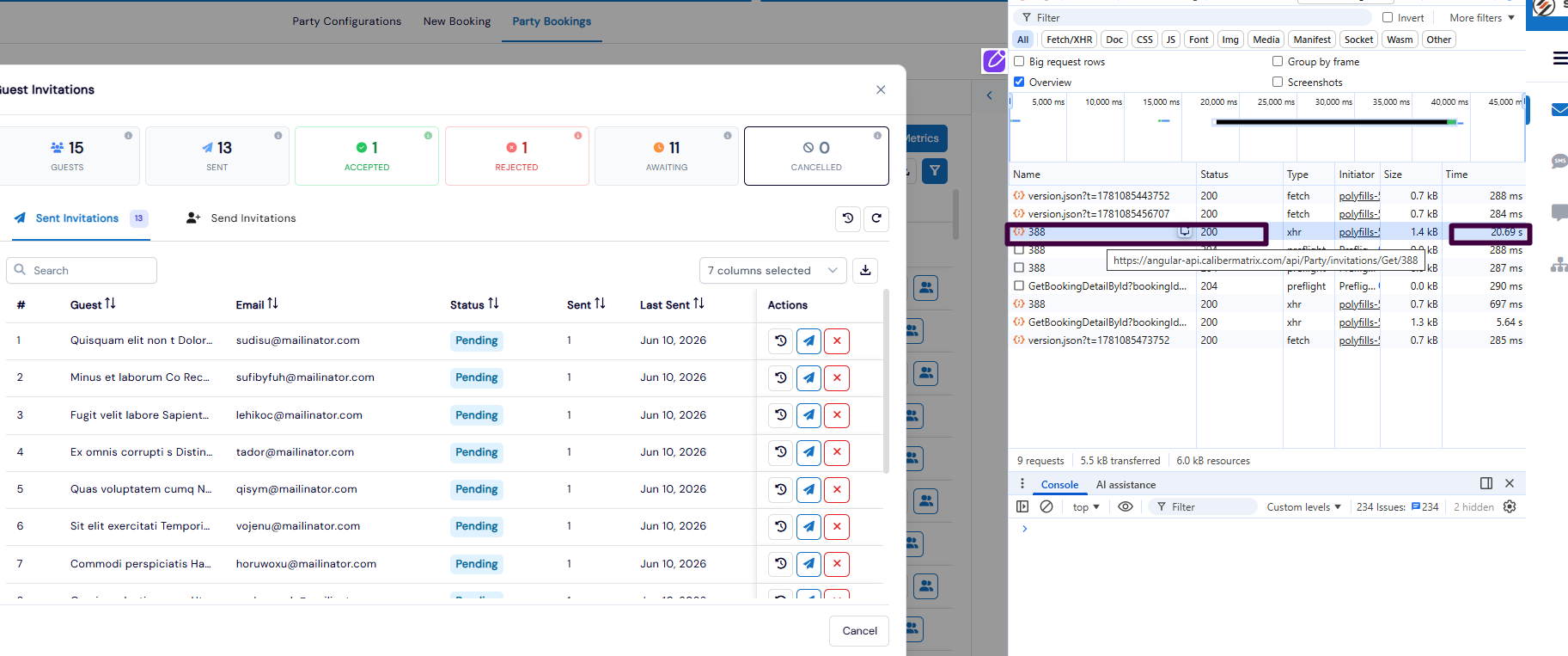The width and height of the screenshot is (1568, 656).
Task: Sort table by Last Sent column
Action: point(672,304)
